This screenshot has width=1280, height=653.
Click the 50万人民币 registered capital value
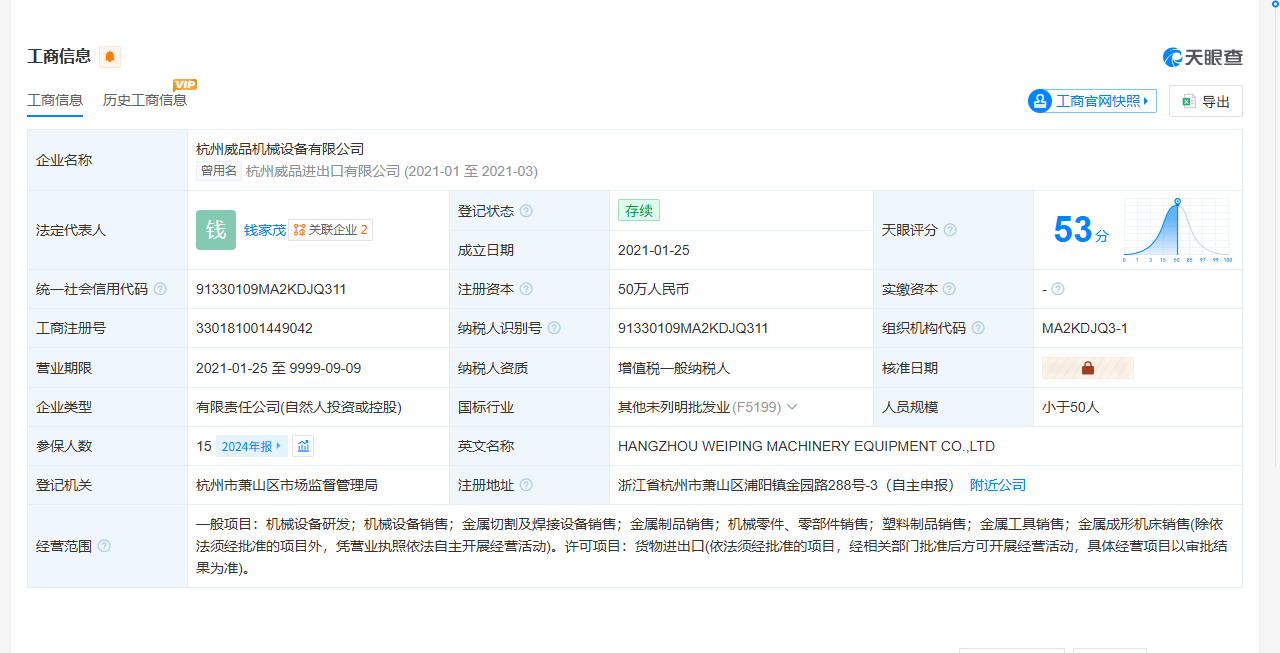653,289
